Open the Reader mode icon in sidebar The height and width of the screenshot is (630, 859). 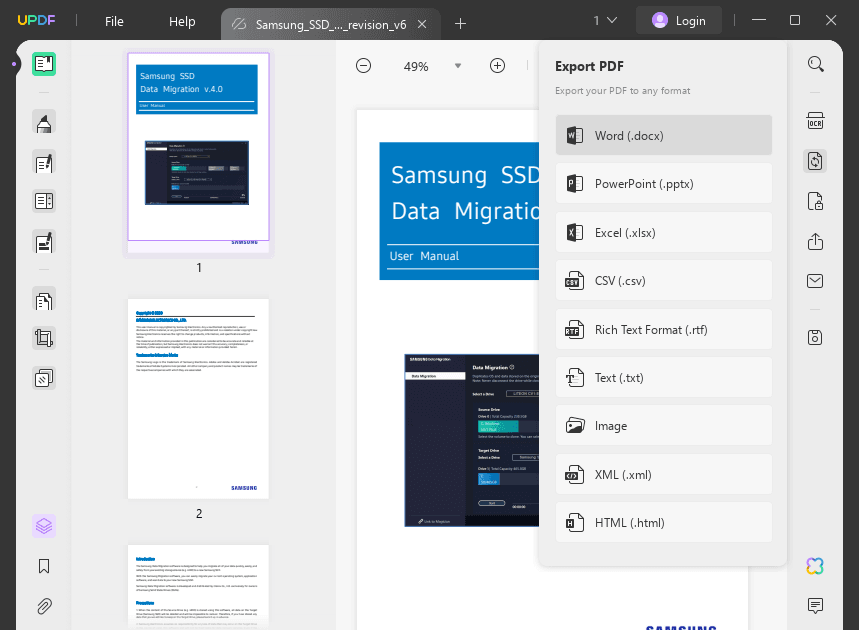[x=44, y=64]
